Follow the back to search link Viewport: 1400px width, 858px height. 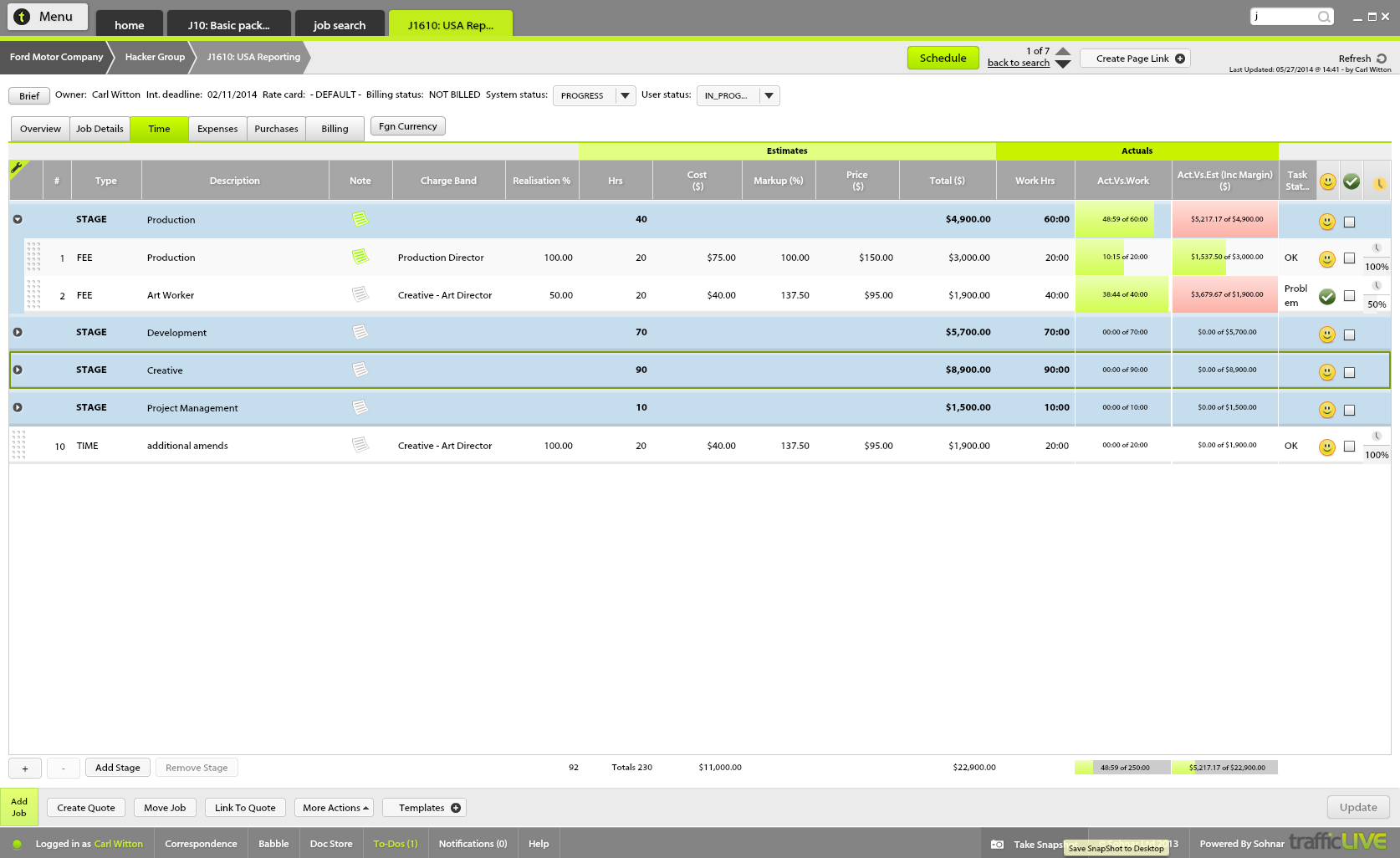coord(1018,63)
